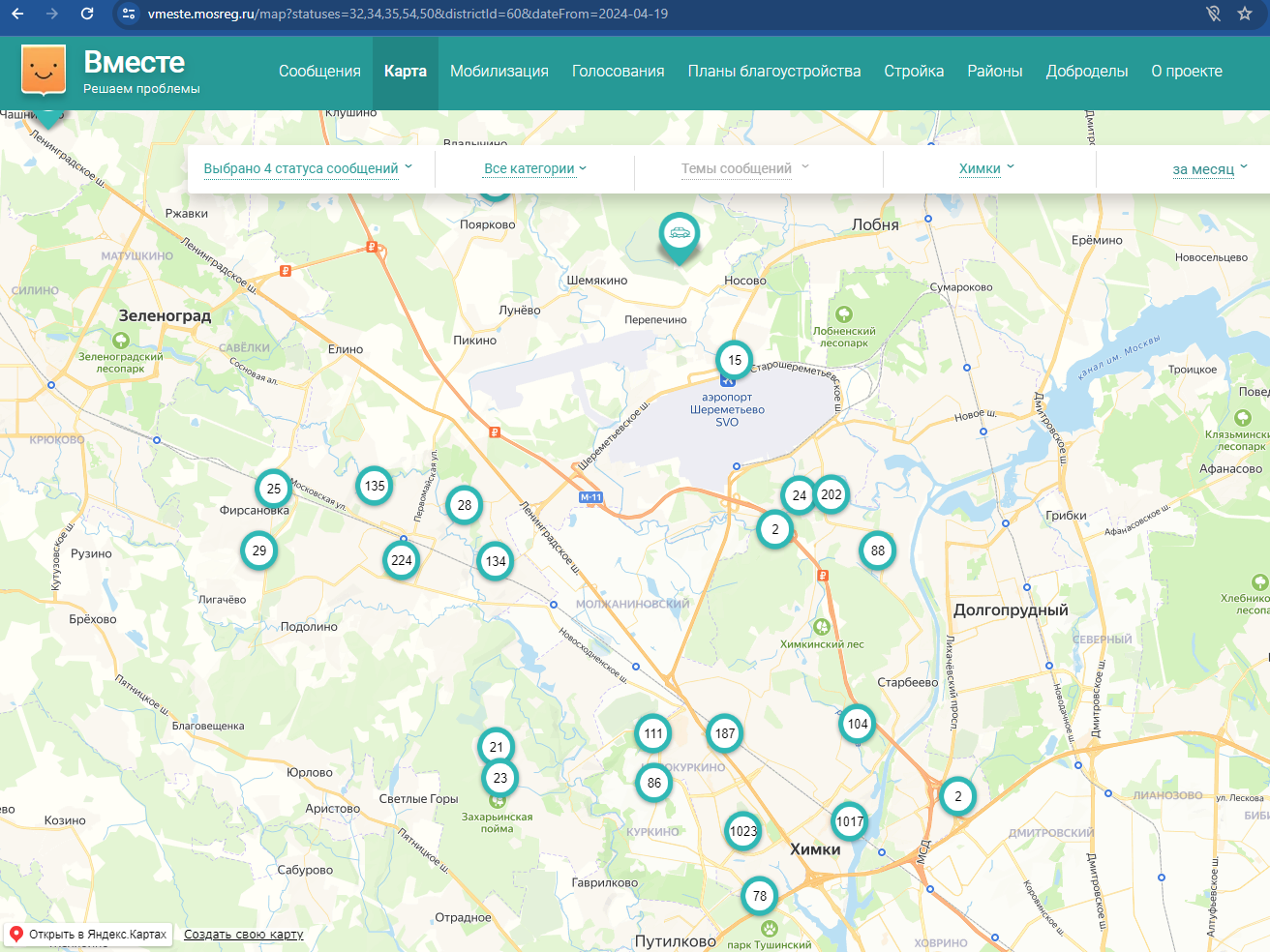The width and height of the screenshot is (1270, 952).
Task: Follow the Создать свою карту link
Action: pos(244,935)
